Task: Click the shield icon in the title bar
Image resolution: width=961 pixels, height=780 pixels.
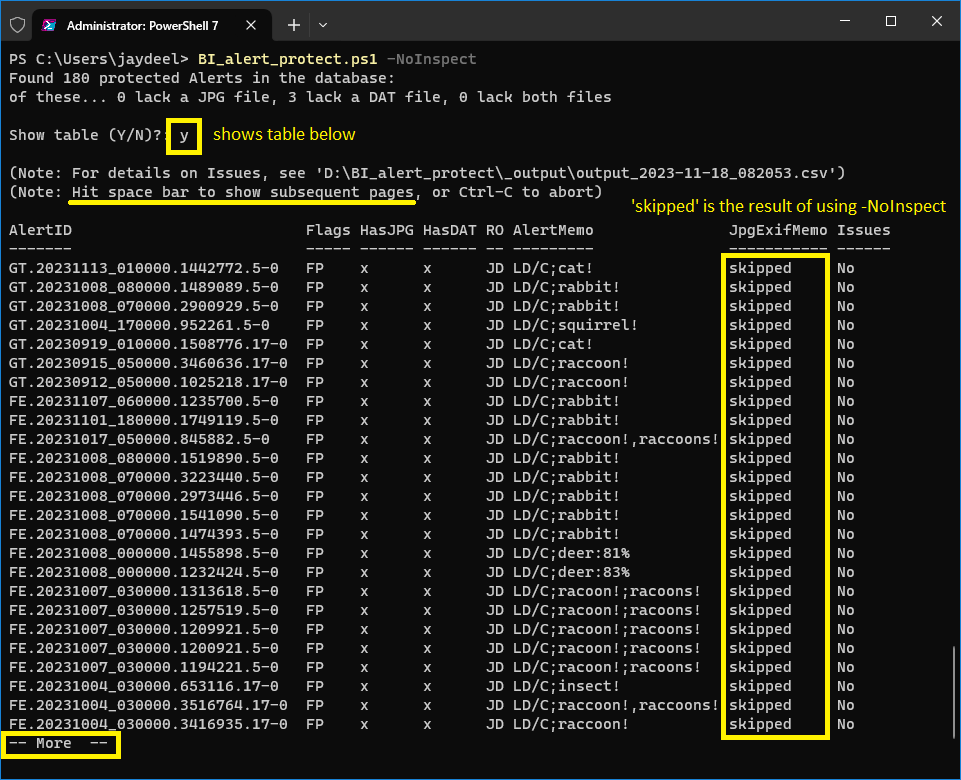Action: (x=17, y=23)
